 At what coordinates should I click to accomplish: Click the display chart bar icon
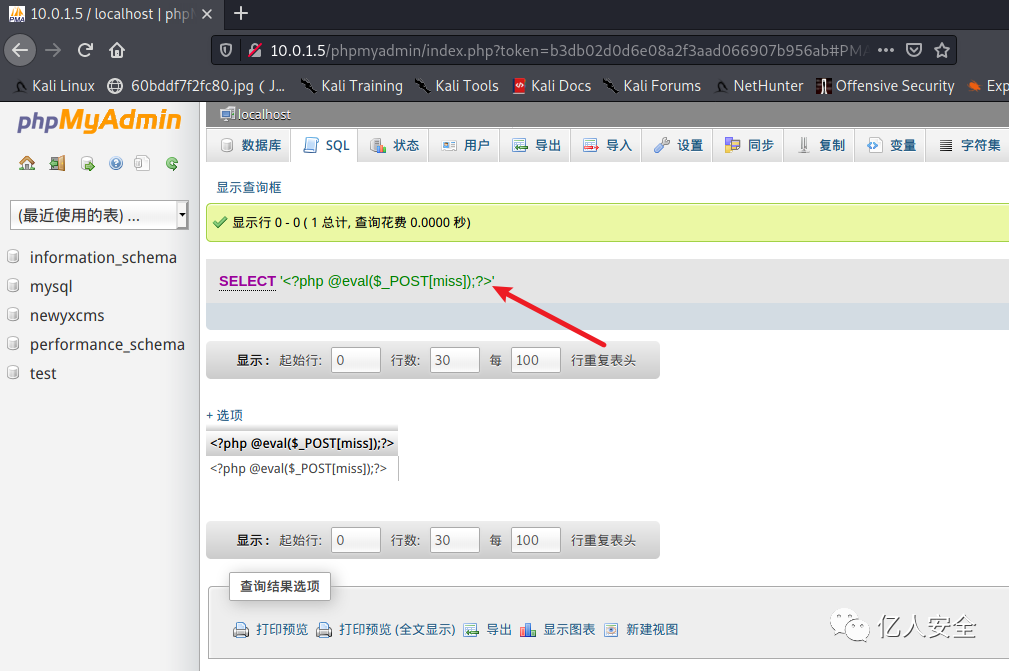pos(528,630)
